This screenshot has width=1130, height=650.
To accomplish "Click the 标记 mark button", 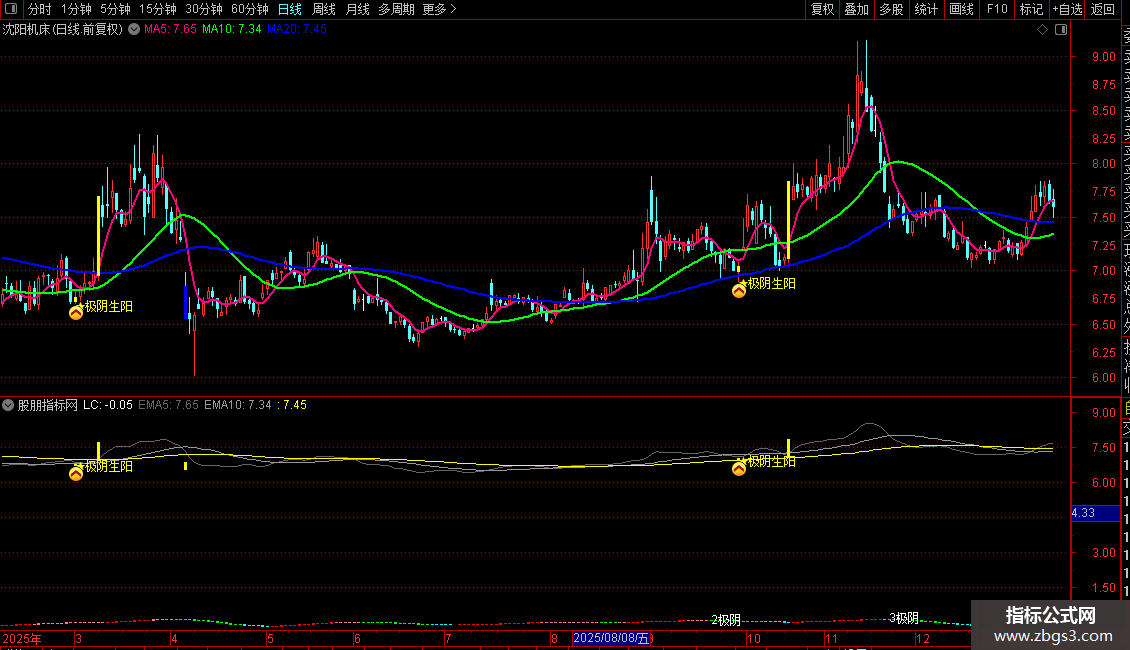I will [x=1031, y=9].
